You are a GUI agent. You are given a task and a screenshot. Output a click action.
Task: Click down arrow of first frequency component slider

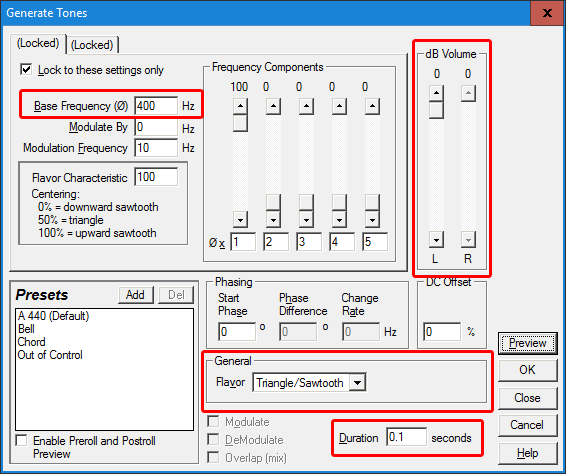[x=240, y=219]
